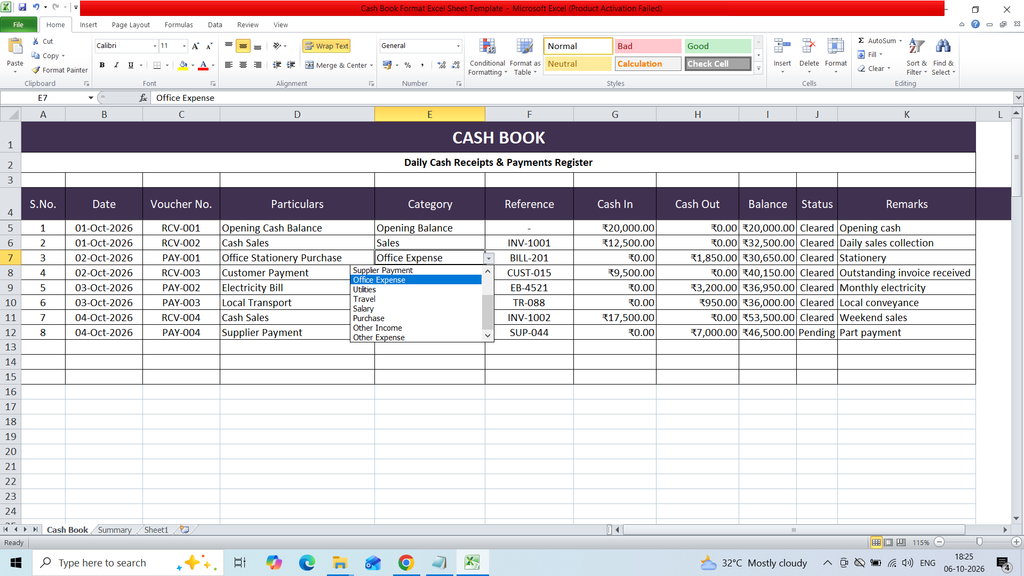Expand the cell styles gallery
This screenshot has width=1024, height=576.
point(758,68)
